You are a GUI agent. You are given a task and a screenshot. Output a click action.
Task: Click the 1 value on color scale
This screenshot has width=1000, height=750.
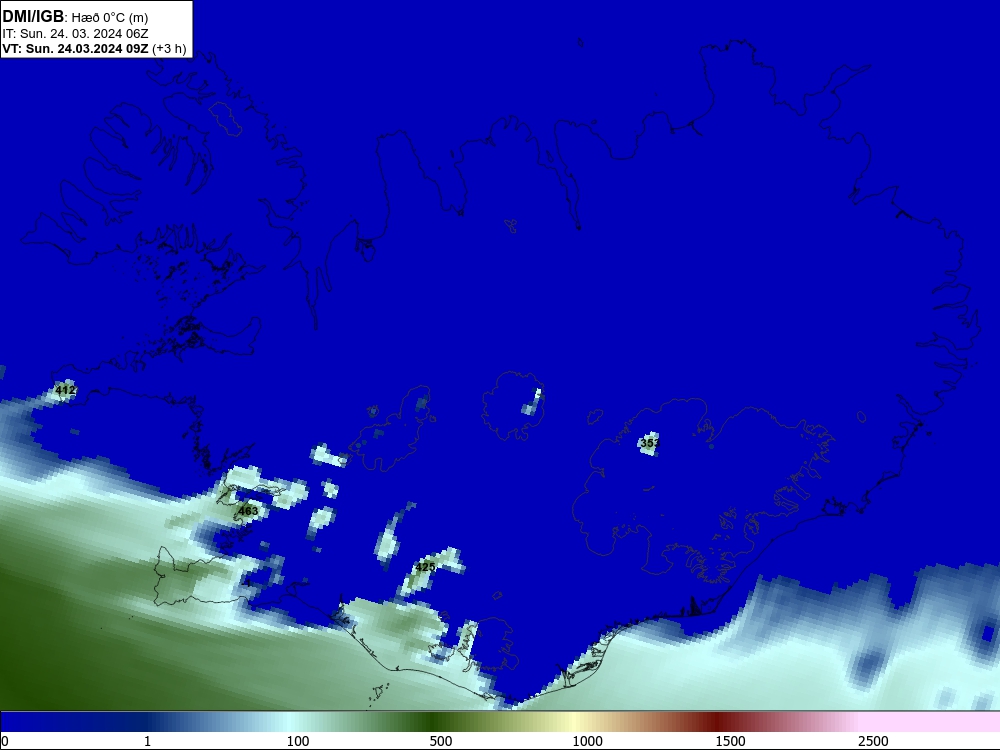147,741
